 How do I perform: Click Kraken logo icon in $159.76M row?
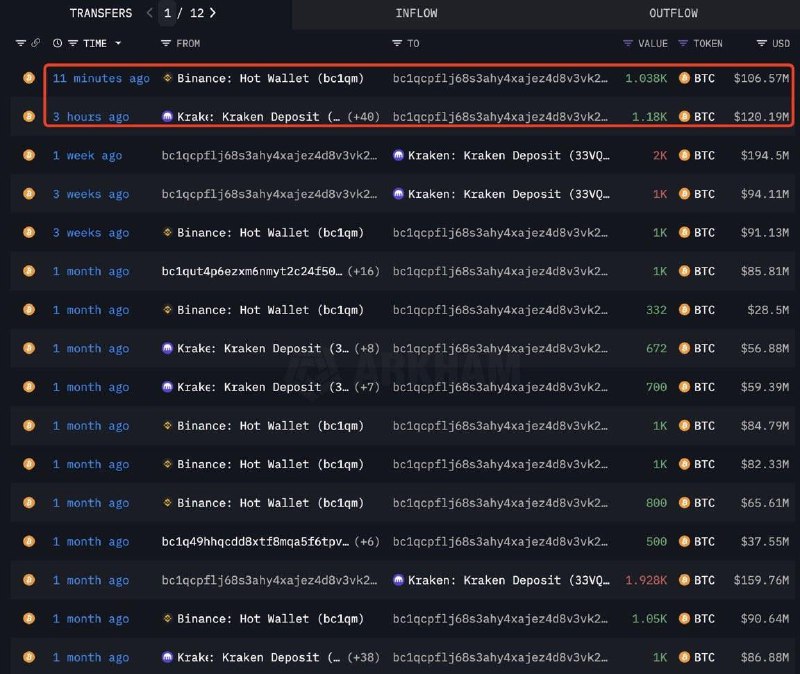tap(398, 580)
